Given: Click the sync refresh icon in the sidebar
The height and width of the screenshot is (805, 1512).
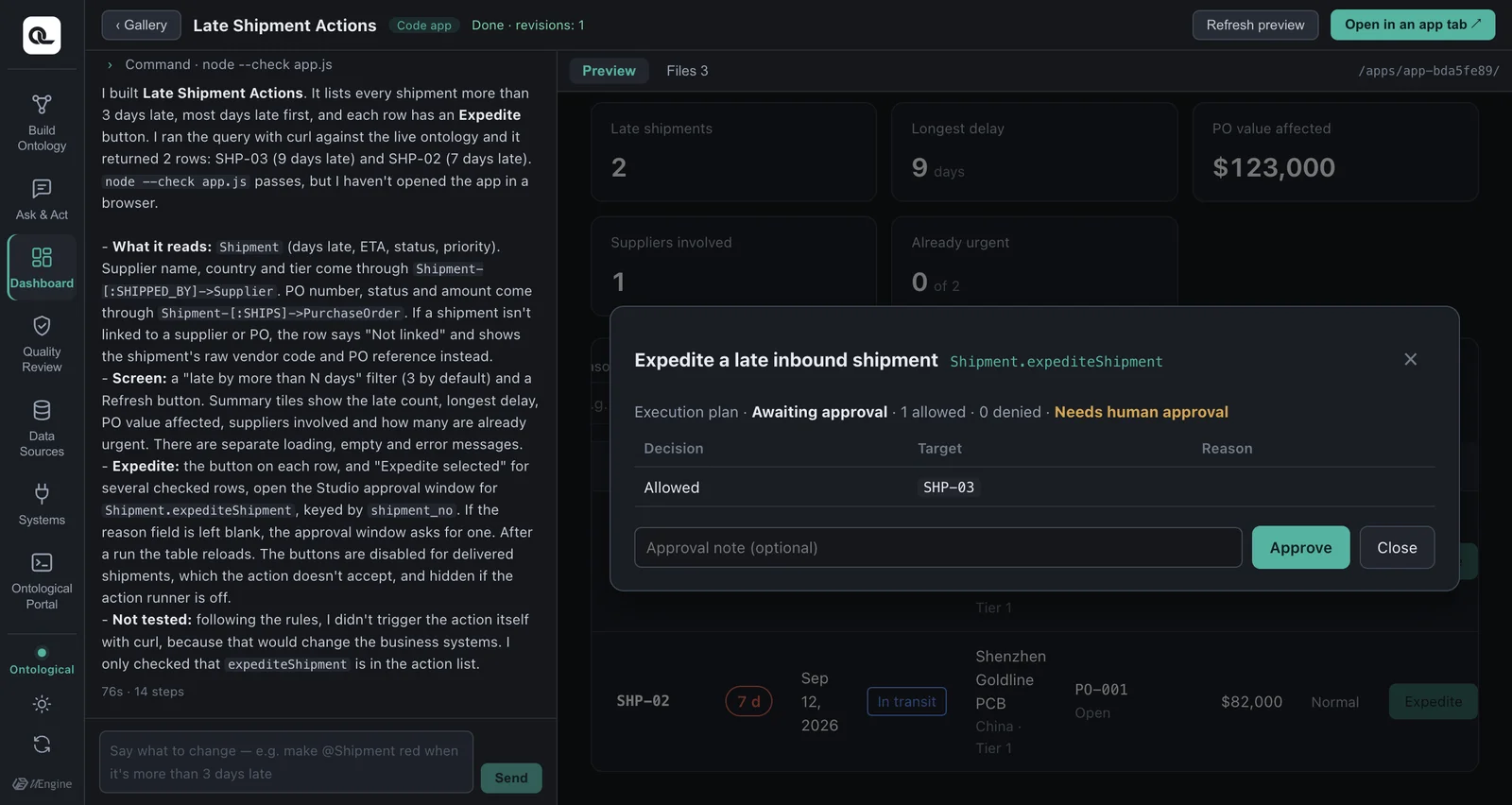Looking at the screenshot, I should coord(42,745).
